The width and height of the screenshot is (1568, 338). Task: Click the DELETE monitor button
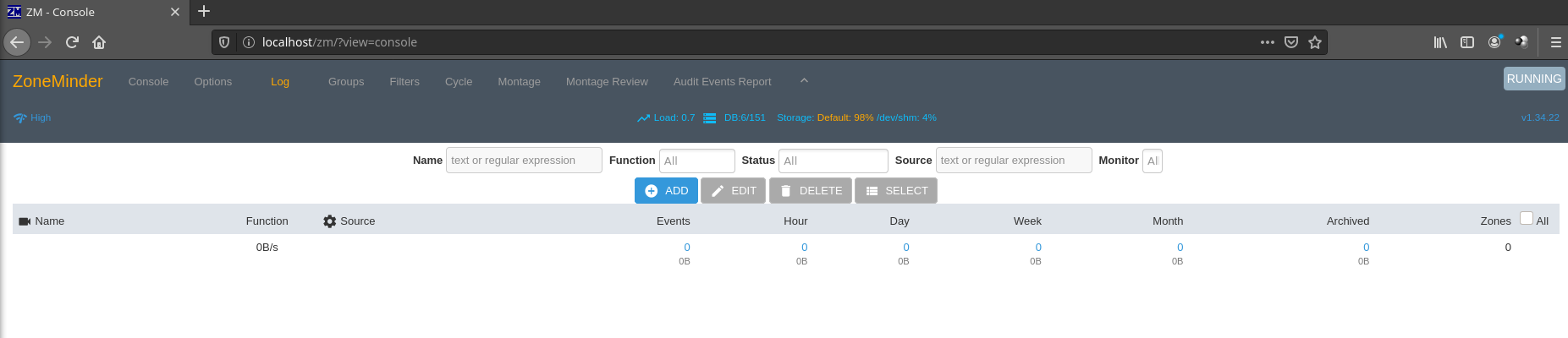[x=811, y=191]
